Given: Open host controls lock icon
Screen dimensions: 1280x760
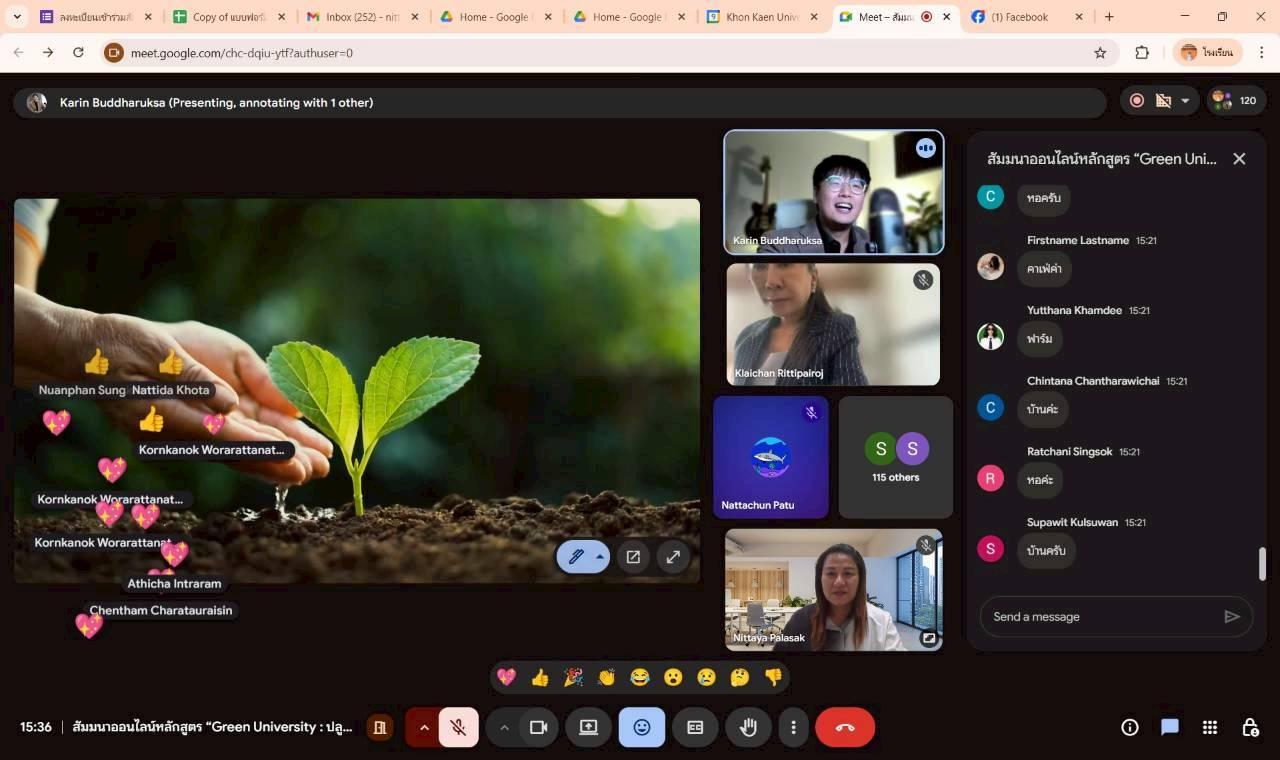Looking at the screenshot, I should tap(1250, 727).
